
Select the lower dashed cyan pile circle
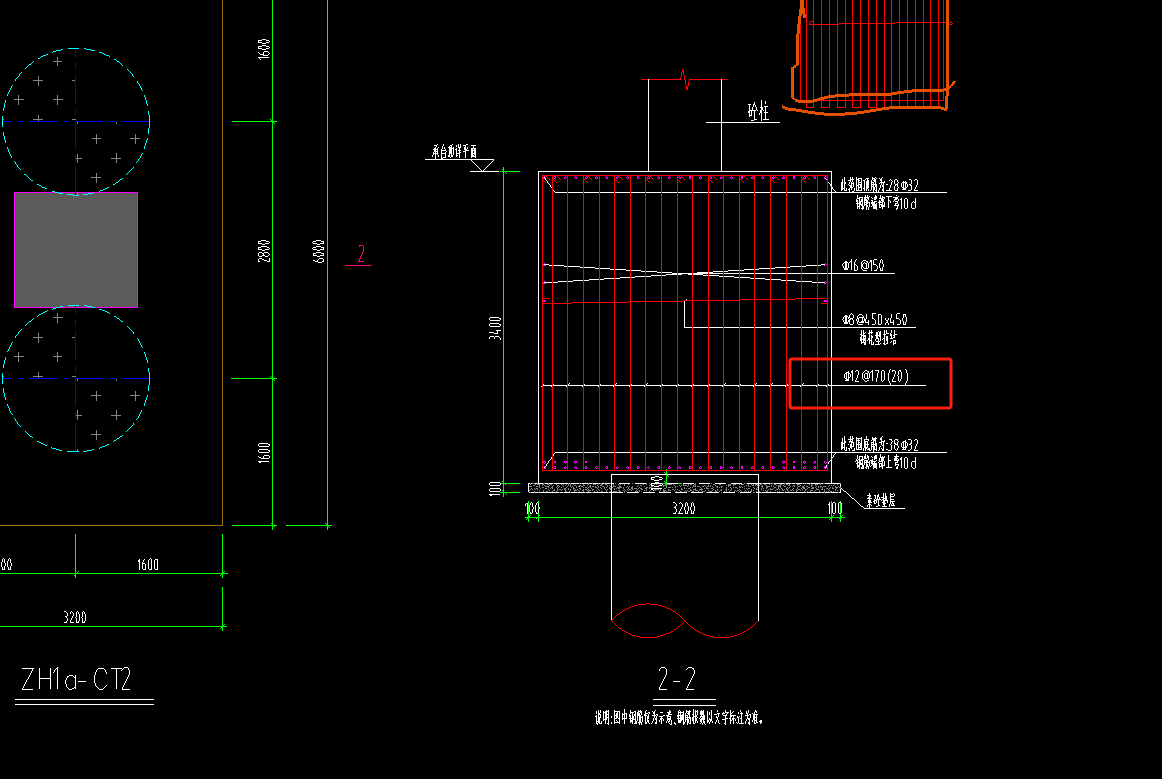76,378
